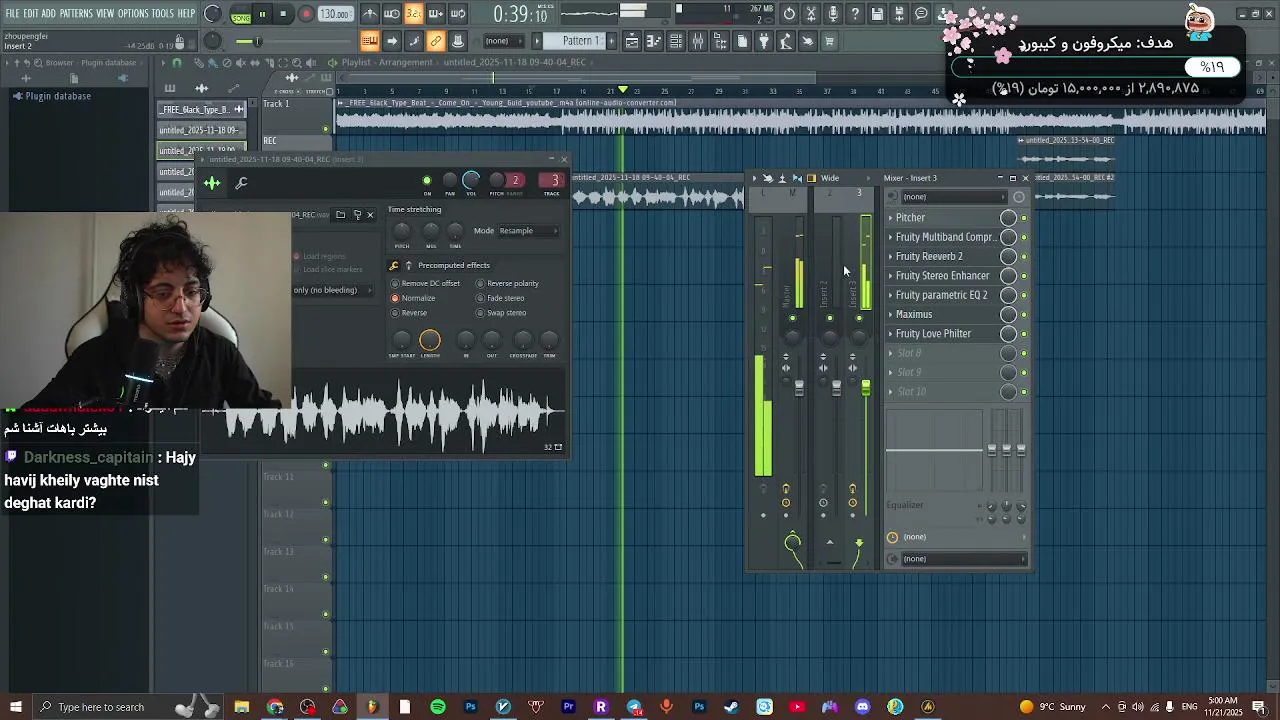1280x720 pixels.
Task: Open the piano roll toolbar icon
Action: (654, 41)
